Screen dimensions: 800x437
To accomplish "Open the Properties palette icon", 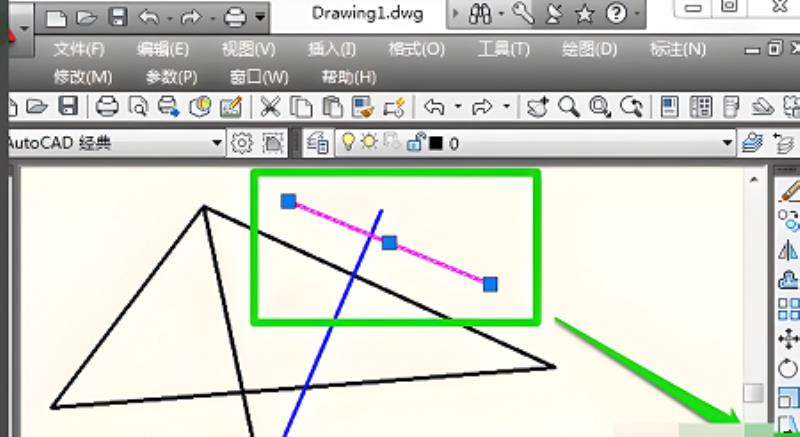I will pyautogui.click(x=669, y=107).
